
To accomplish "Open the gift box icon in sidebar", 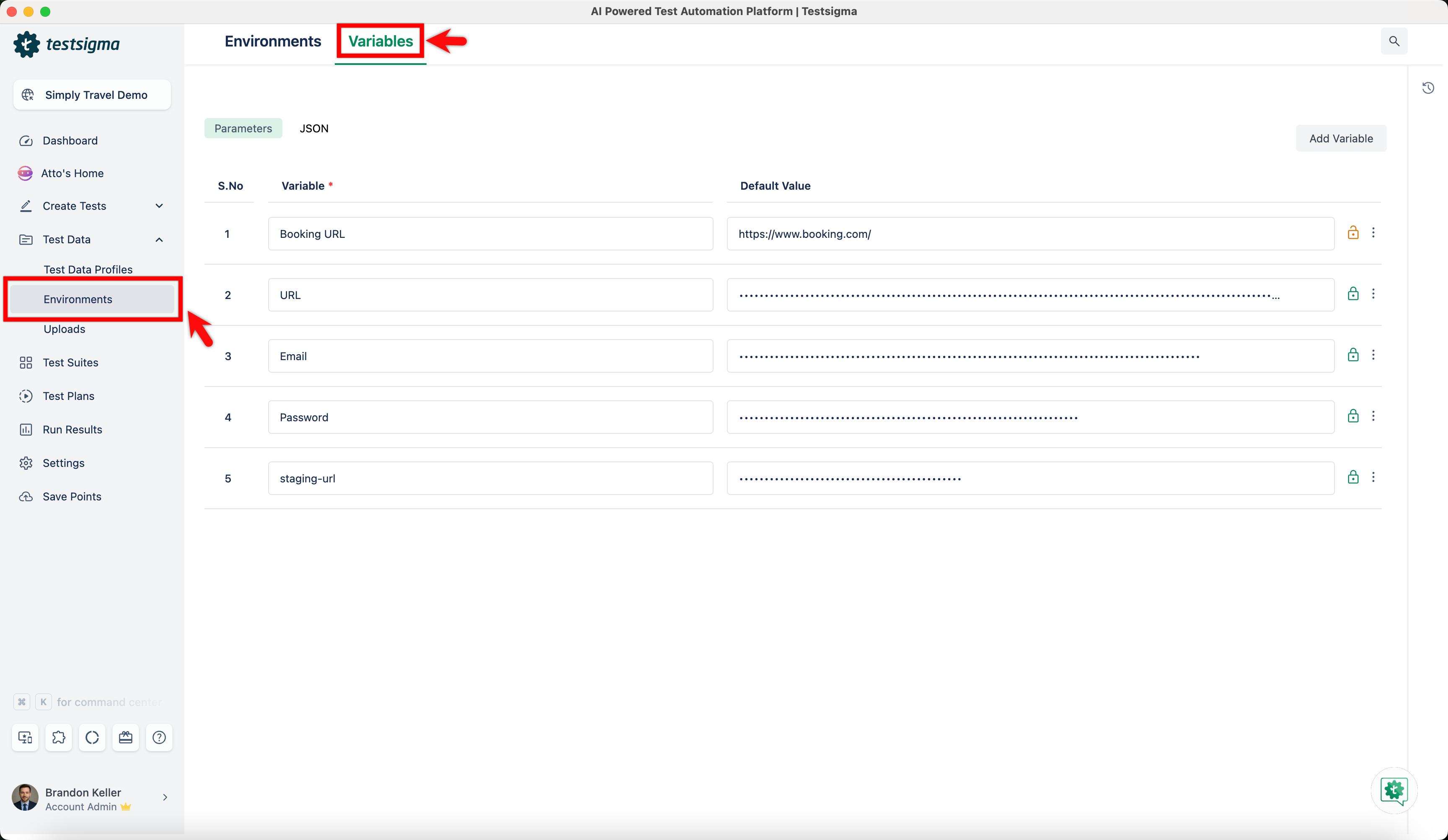I will click(126, 737).
